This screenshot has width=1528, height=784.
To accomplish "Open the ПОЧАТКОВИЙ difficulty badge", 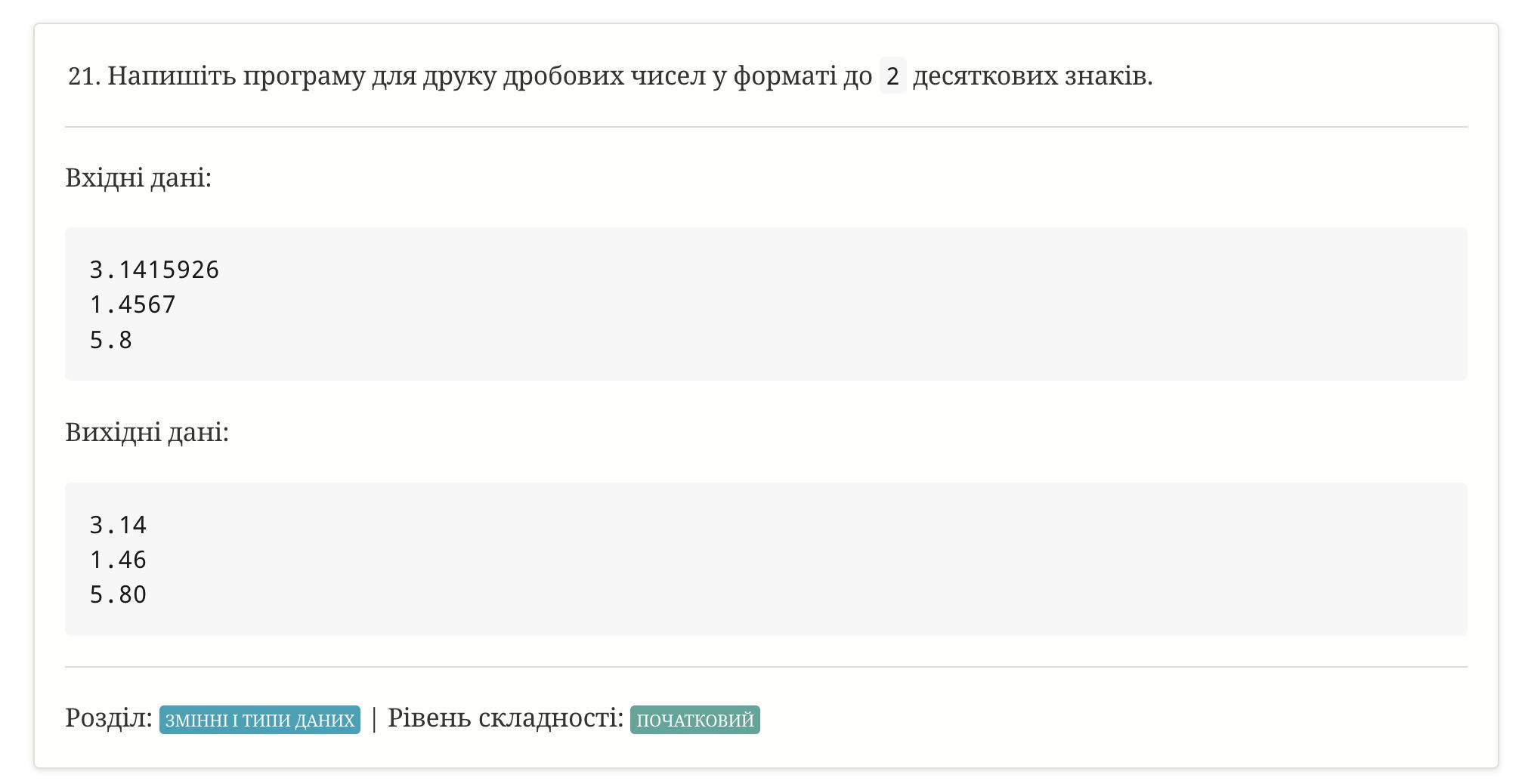I will [x=695, y=719].
